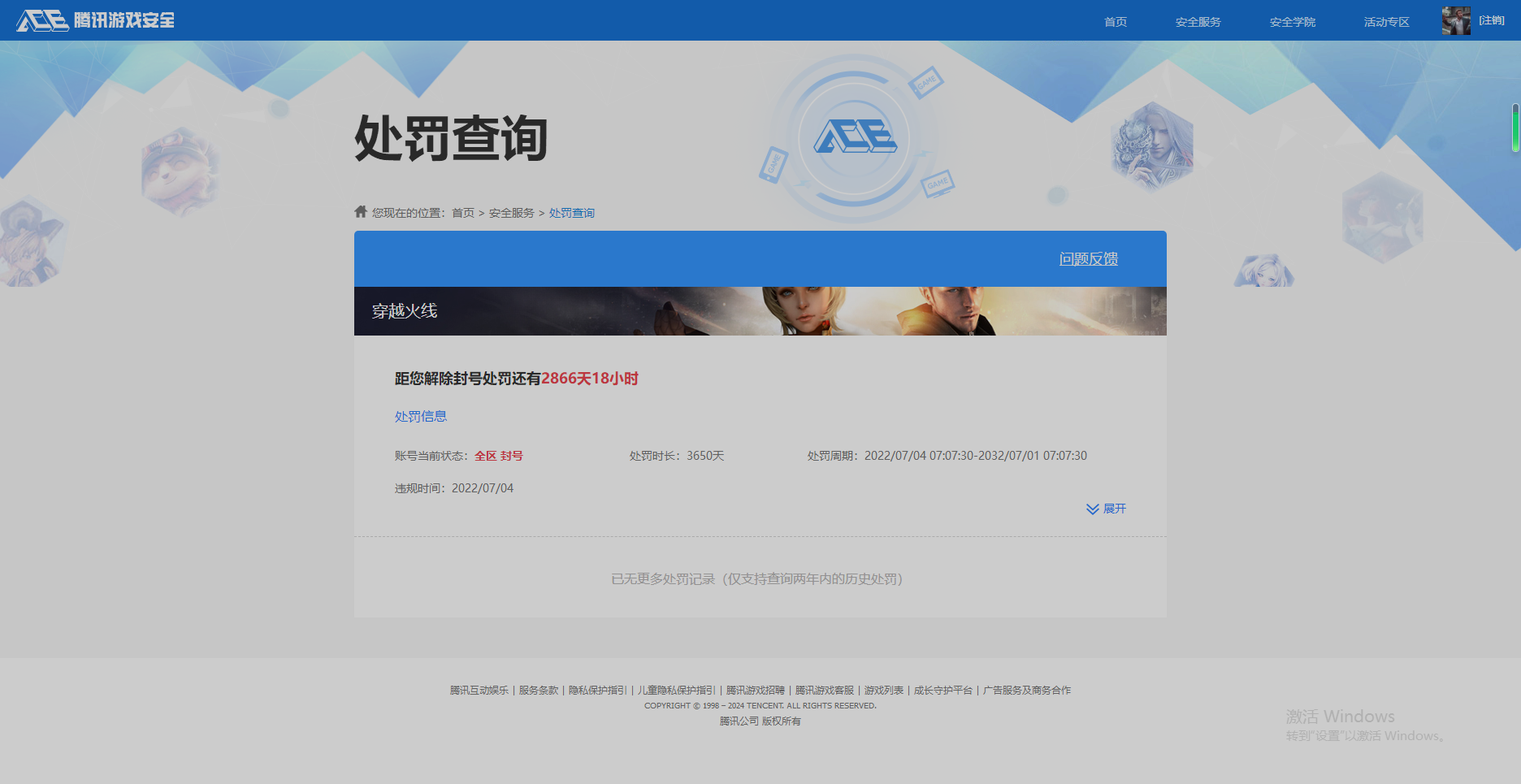Expand punishment details with 展开

coord(1114,509)
